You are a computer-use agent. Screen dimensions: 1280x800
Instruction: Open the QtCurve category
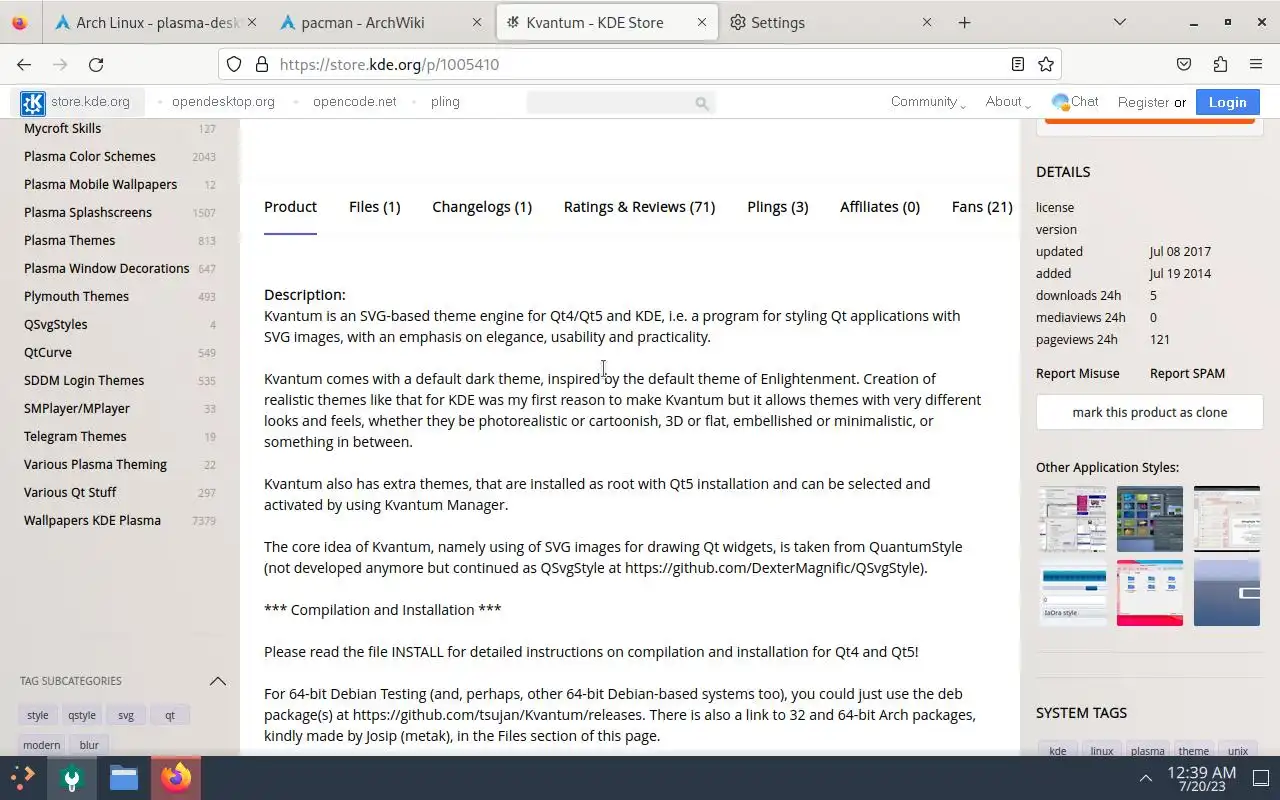coord(48,352)
